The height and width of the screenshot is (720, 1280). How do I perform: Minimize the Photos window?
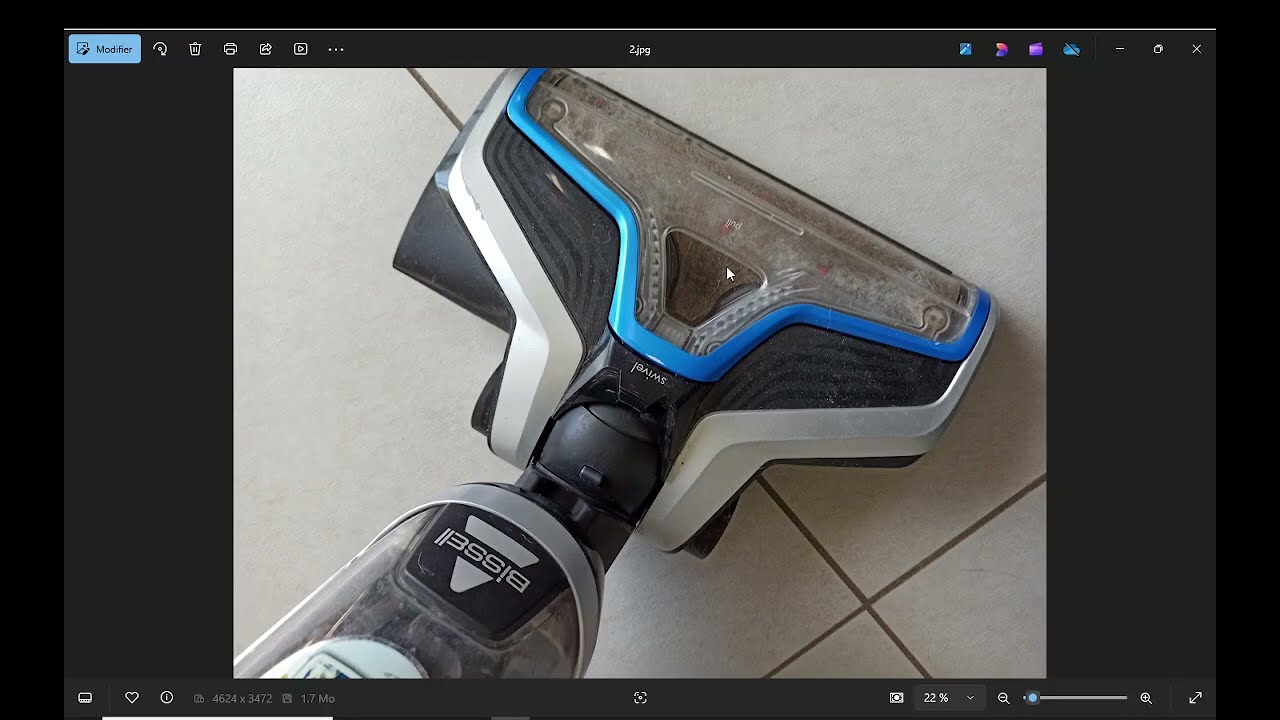click(x=1120, y=49)
